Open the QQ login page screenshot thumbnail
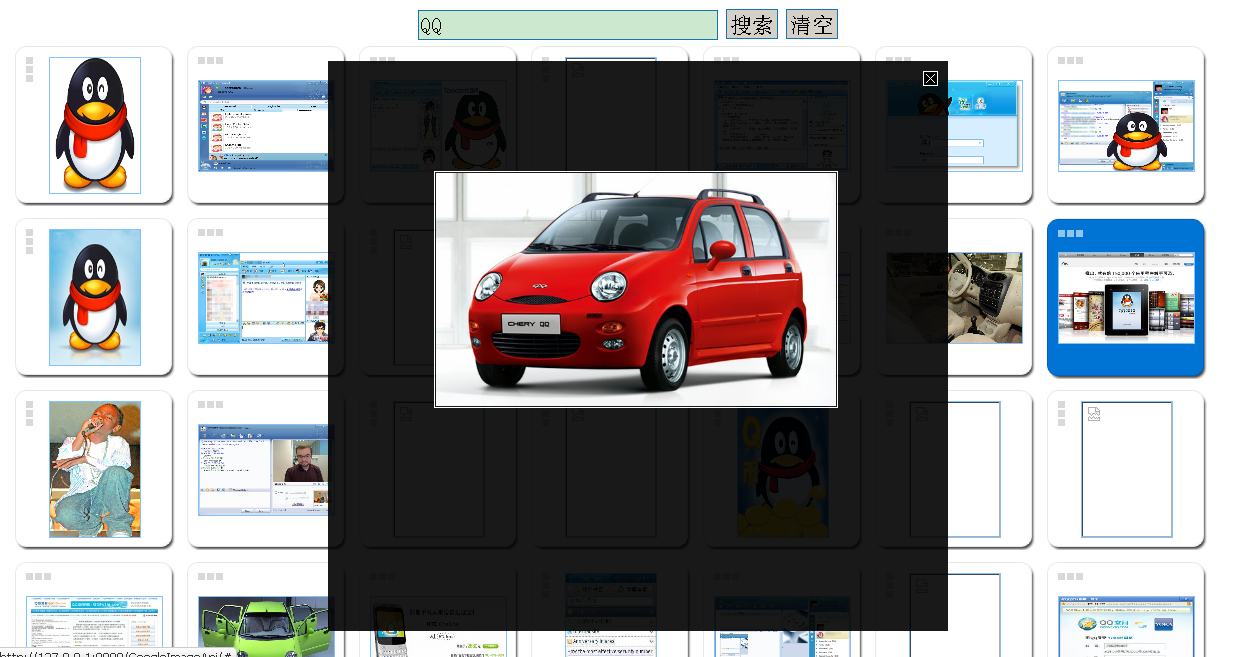The height and width of the screenshot is (657, 1251). [x=1126, y=627]
